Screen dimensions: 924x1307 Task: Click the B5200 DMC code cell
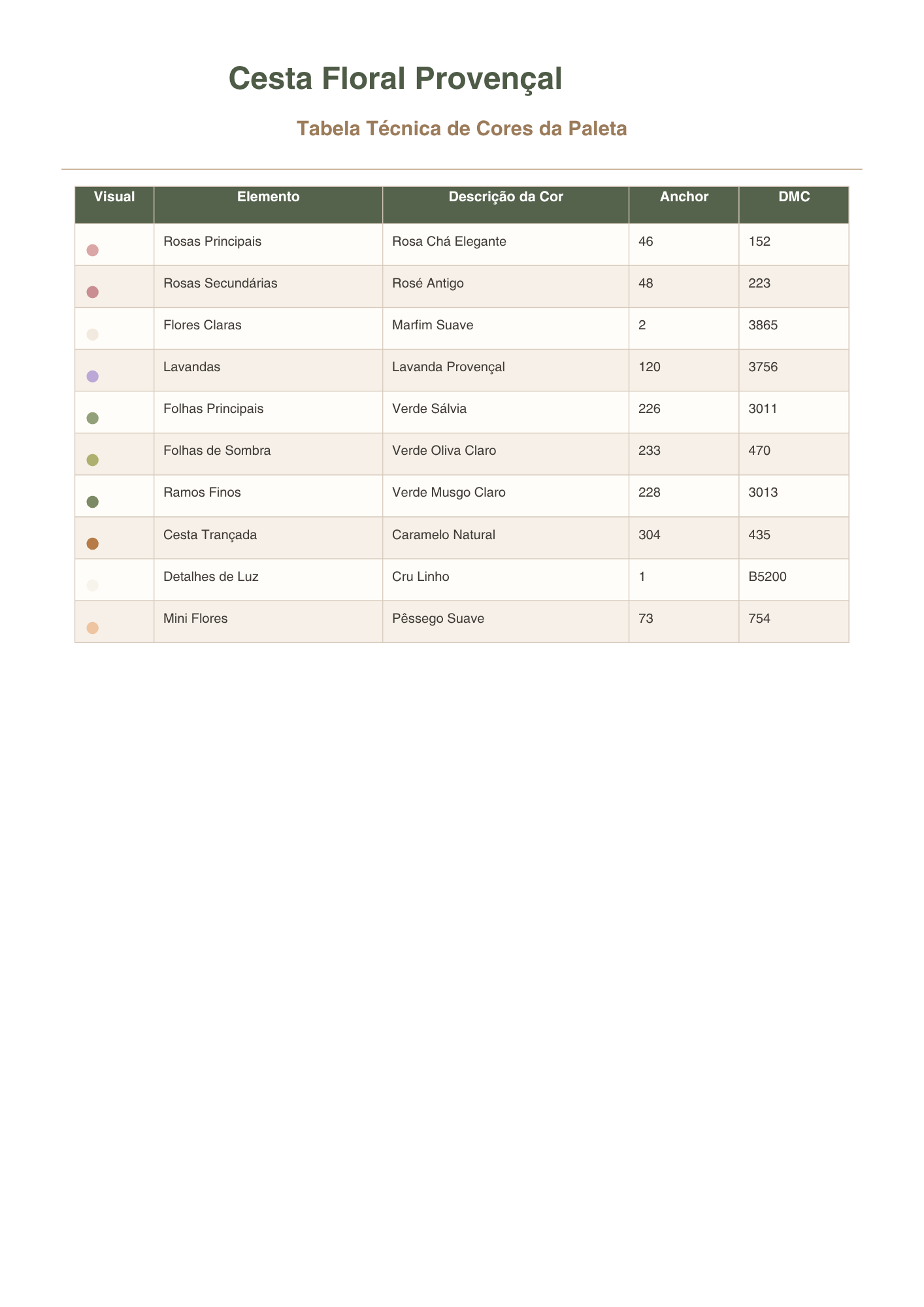pos(794,580)
